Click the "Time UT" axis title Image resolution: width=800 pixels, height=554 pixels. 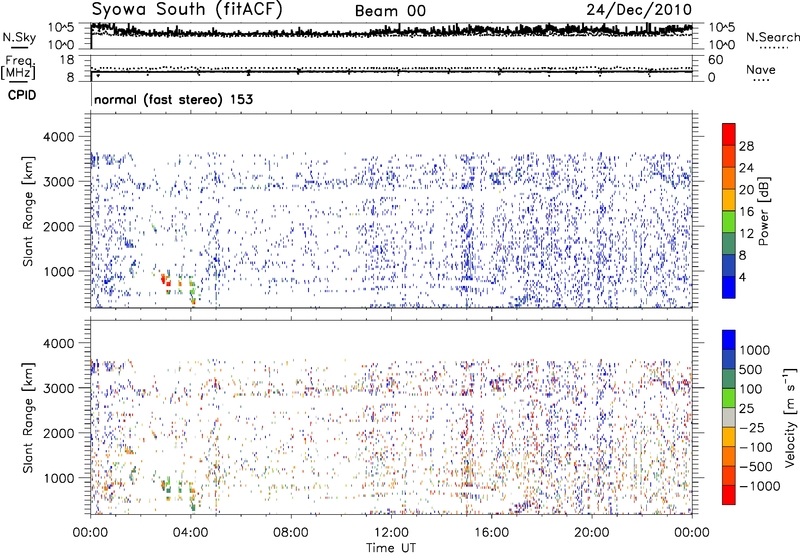pyautogui.click(x=391, y=548)
